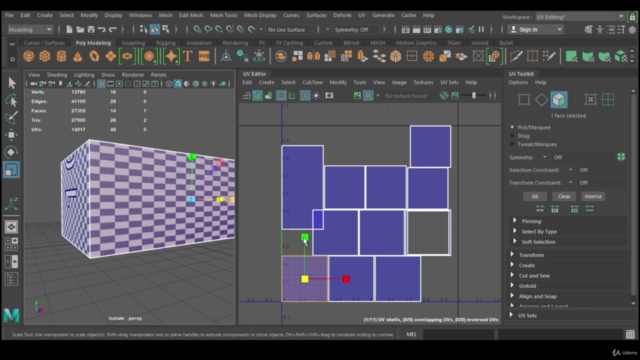
Task: Click the UV Toolkit vertical scrollbar
Action: pyautogui.click(x=633, y=196)
